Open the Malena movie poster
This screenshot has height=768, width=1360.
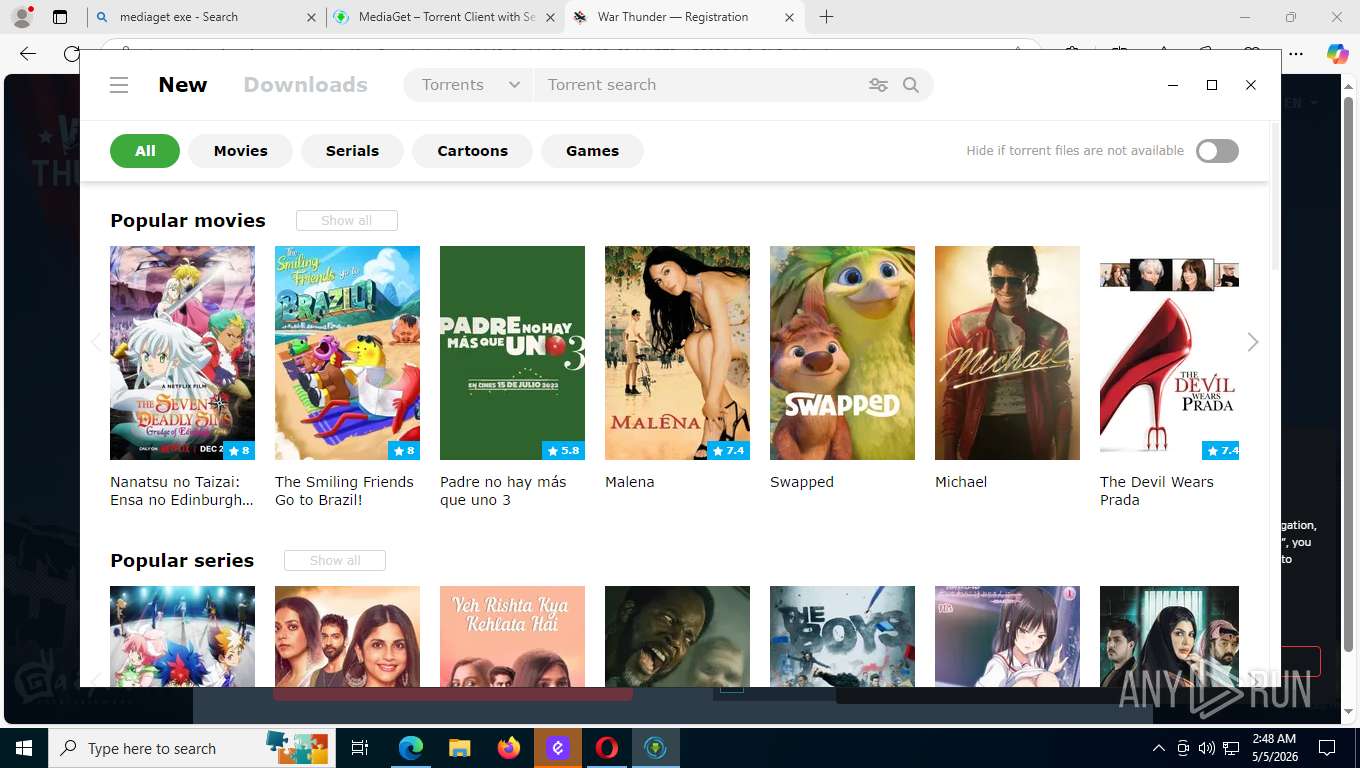point(677,353)
